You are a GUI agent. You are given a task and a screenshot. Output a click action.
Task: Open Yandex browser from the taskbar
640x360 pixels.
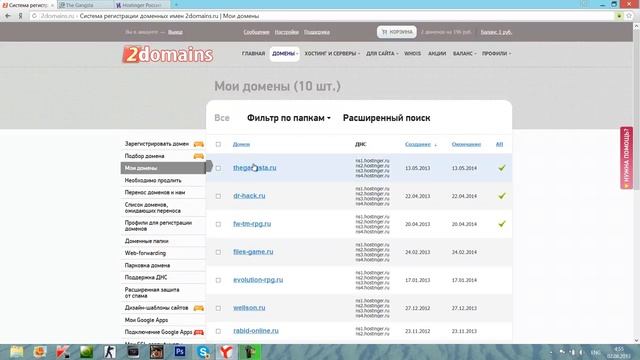226,352
